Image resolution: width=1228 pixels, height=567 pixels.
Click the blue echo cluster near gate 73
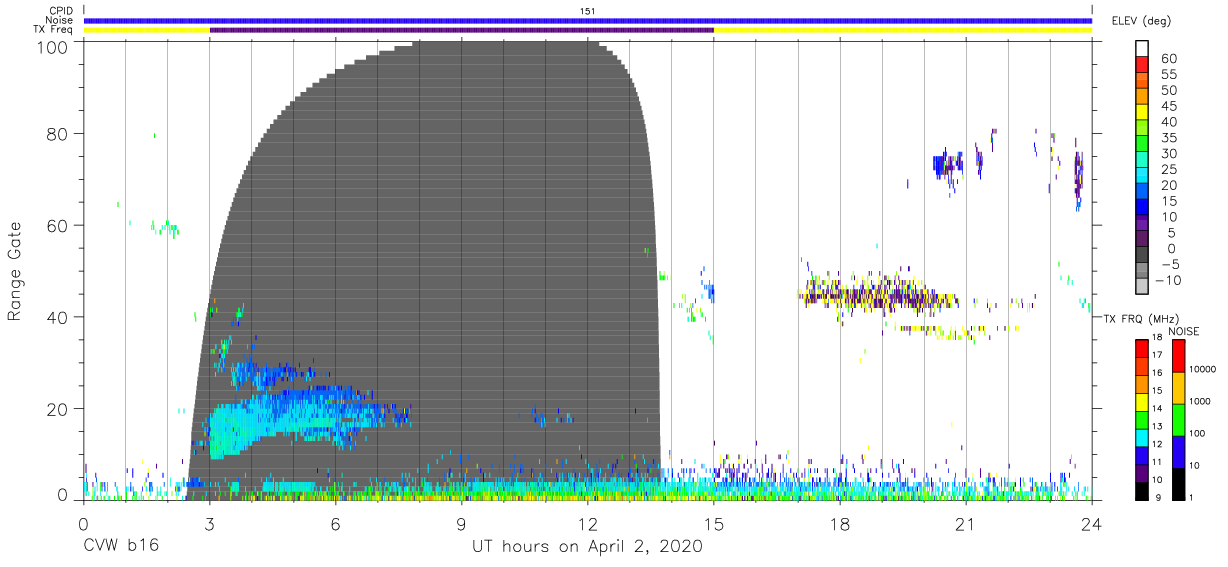pyautogui.click(x=946, y=164)
